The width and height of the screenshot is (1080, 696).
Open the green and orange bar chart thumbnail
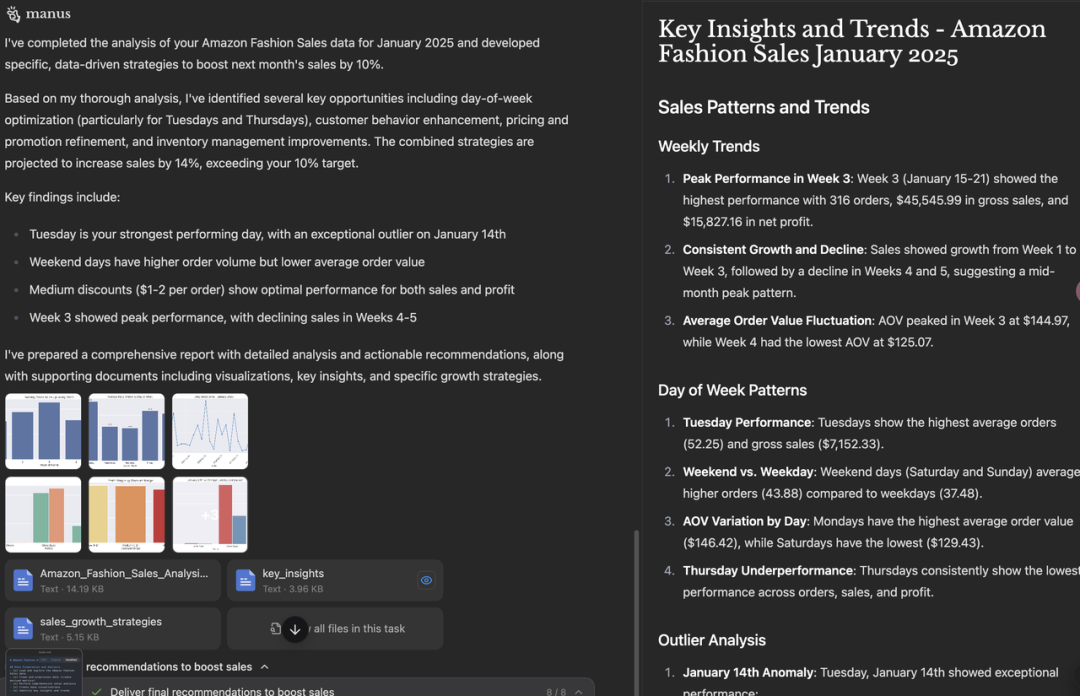pyautogui.click(x=43, y=514)
